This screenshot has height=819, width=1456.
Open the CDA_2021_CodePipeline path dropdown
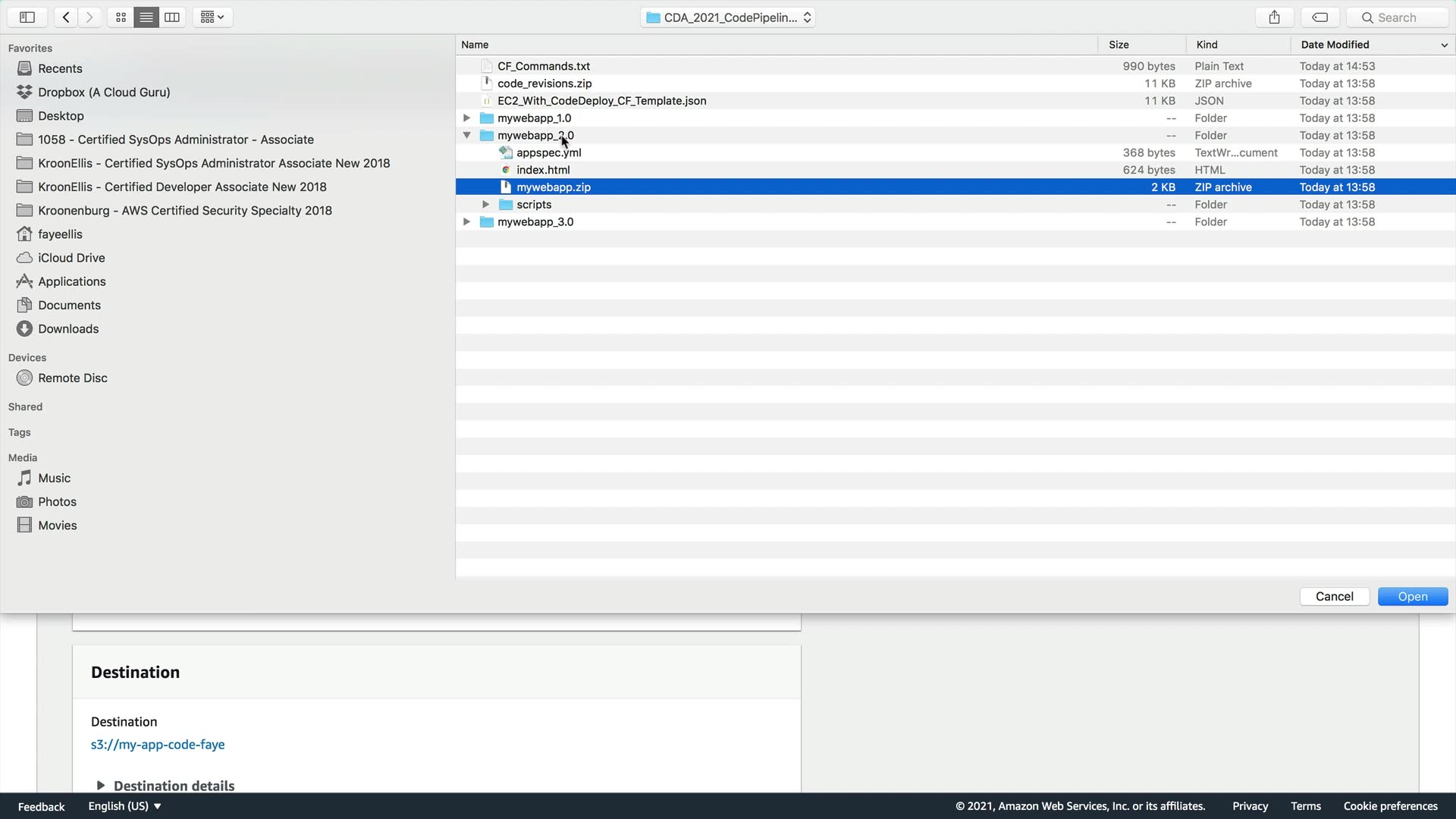click(728, 17)
